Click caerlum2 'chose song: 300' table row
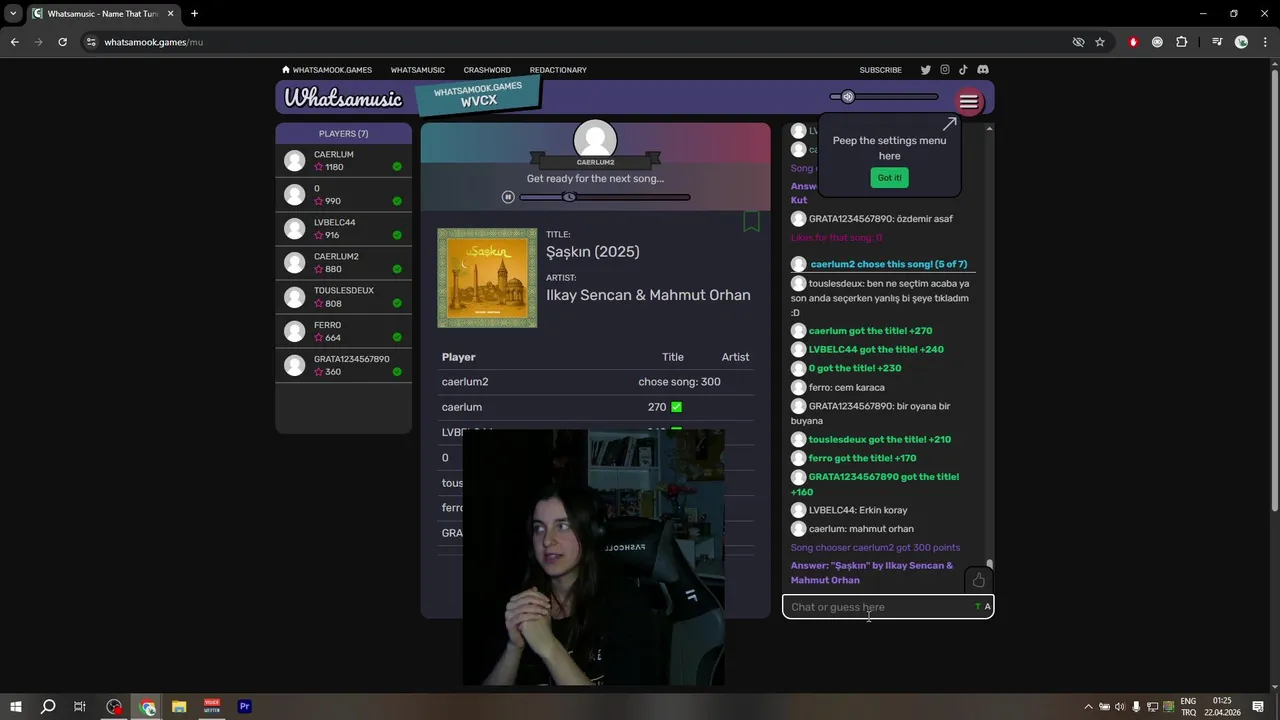Screen dimensions: 1280x720 point(595,382)
